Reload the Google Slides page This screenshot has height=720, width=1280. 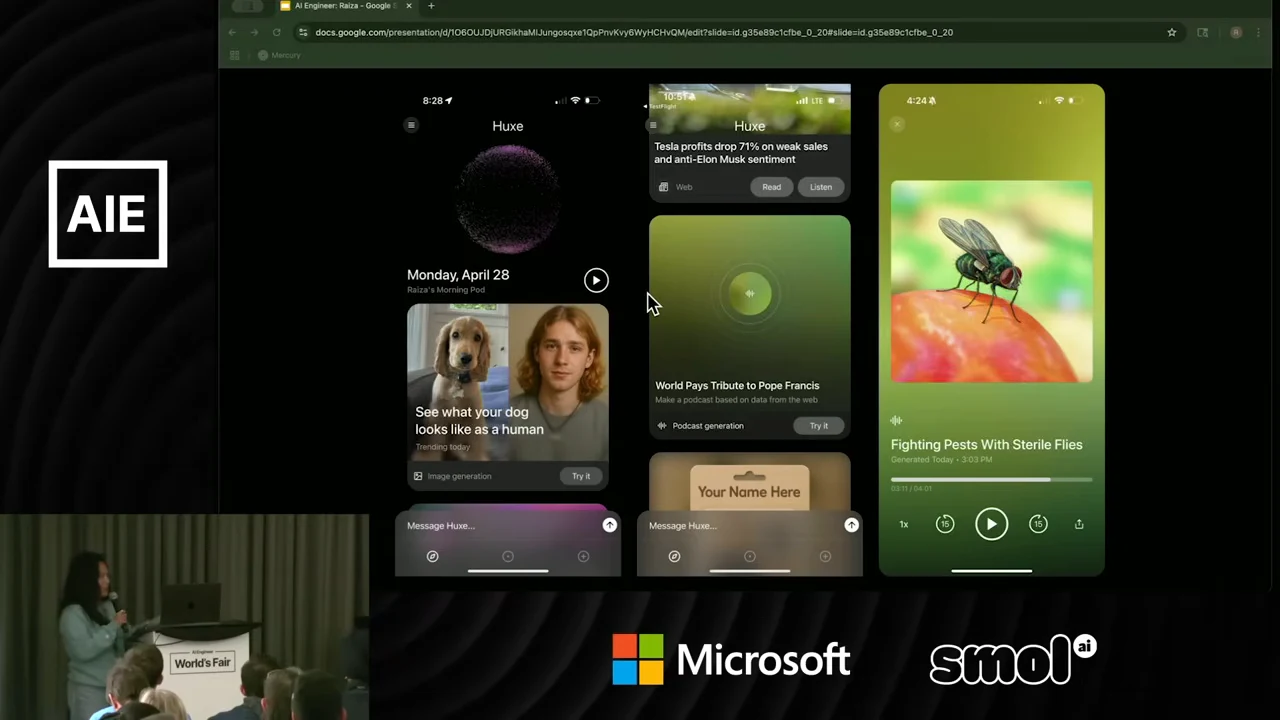click(x=276, y=32)
